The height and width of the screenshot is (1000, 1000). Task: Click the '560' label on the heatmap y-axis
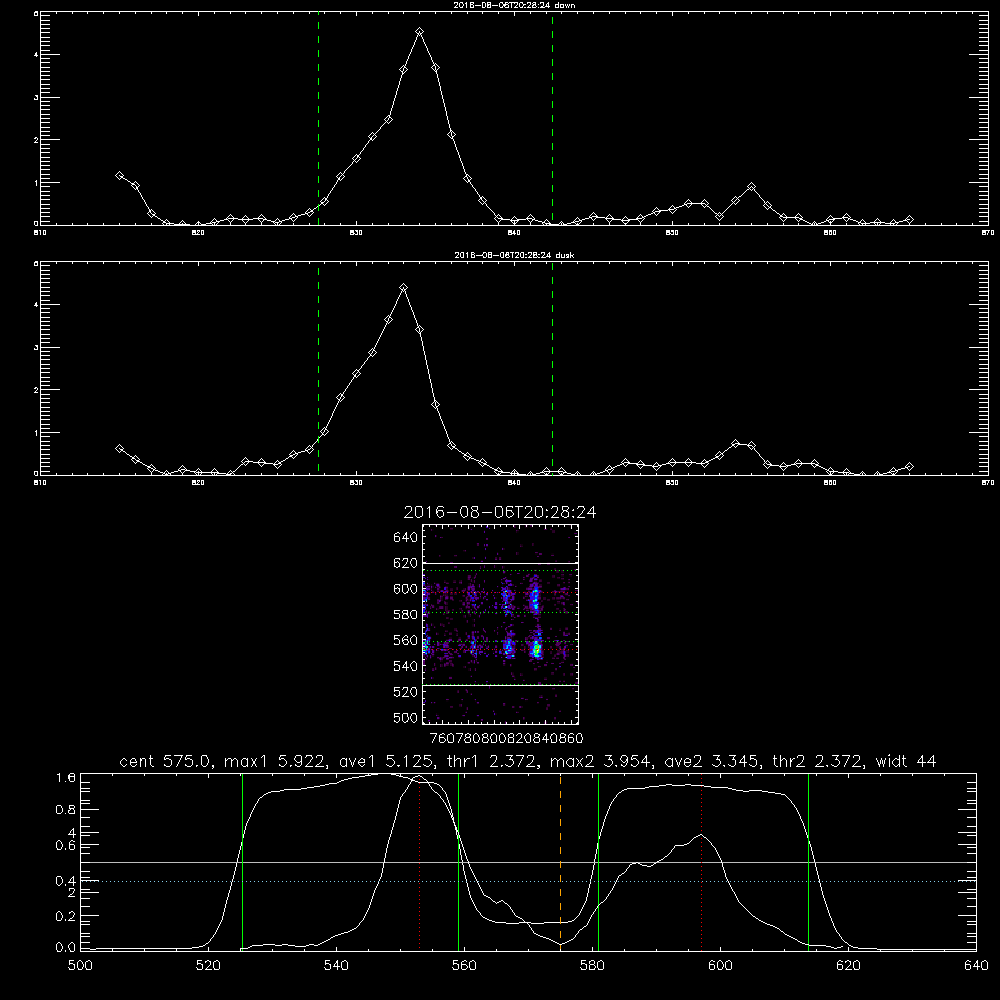[406, 641]
